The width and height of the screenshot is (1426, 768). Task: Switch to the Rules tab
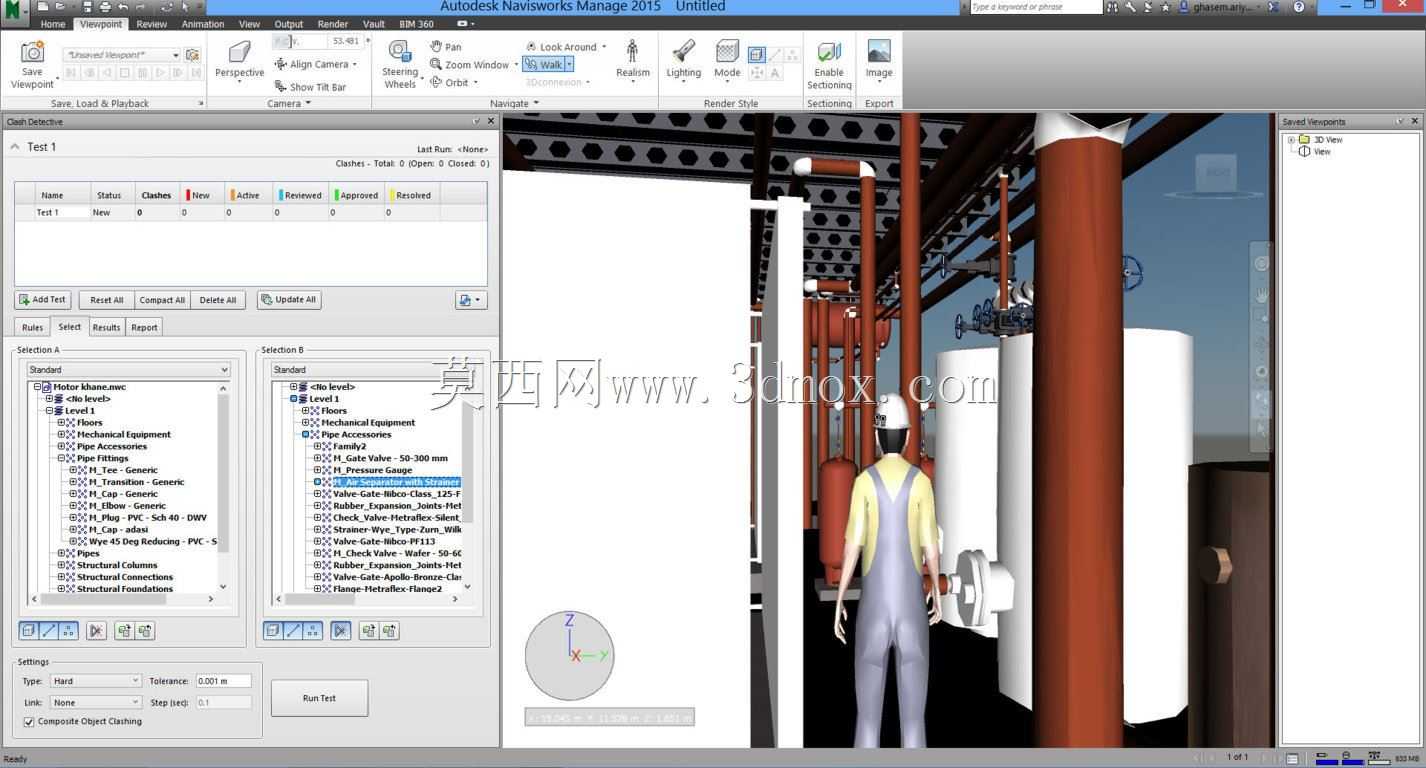[x=32, y=327]
